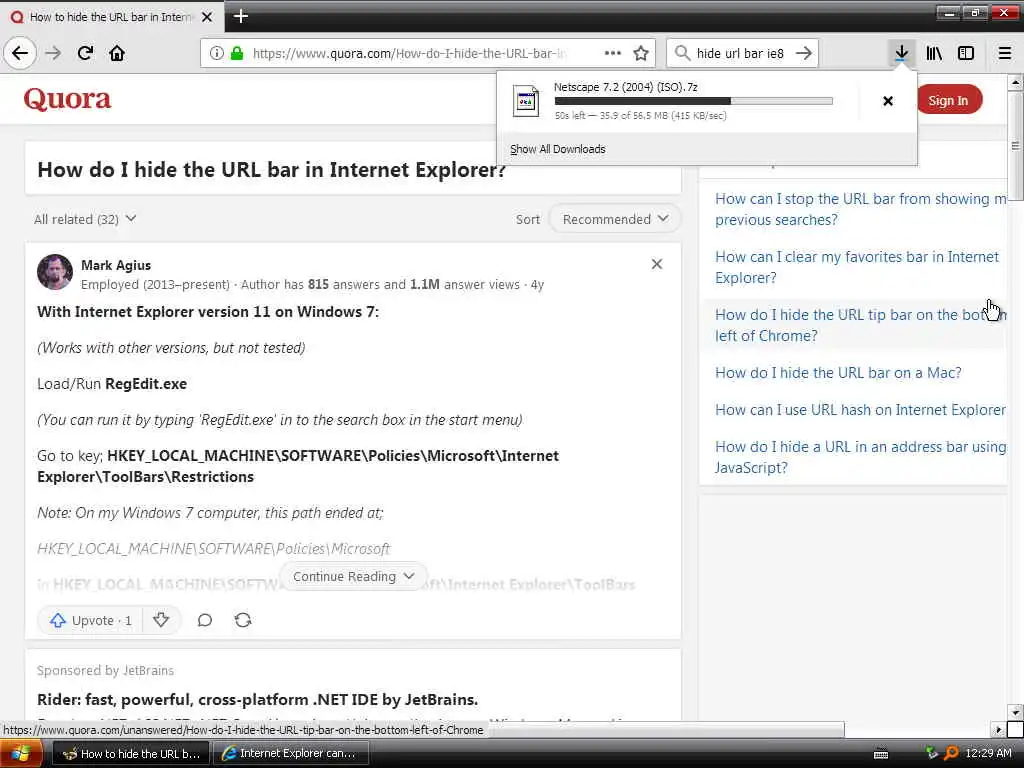Show All Downloads
The height and width of the screenshot is (768, 1024).
558,149
